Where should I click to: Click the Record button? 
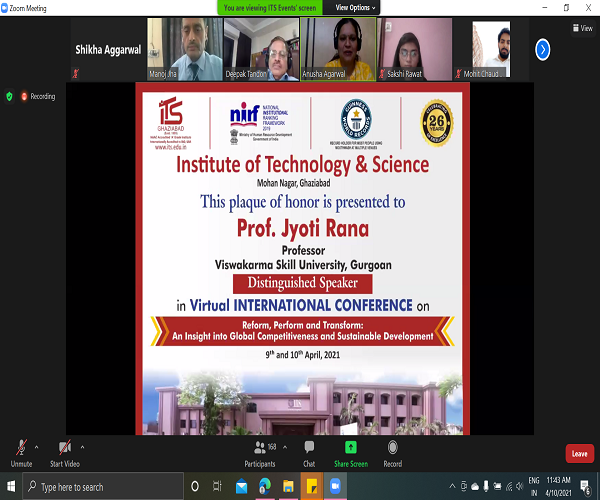[x=393, y=454]
